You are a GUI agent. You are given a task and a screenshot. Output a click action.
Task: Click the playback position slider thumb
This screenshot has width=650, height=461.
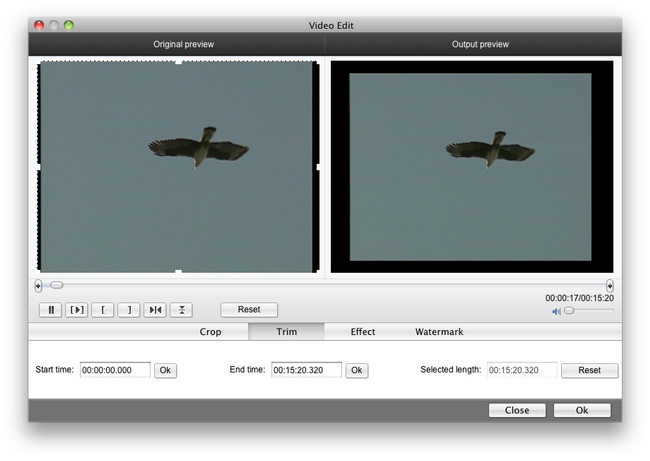(57, 285)
